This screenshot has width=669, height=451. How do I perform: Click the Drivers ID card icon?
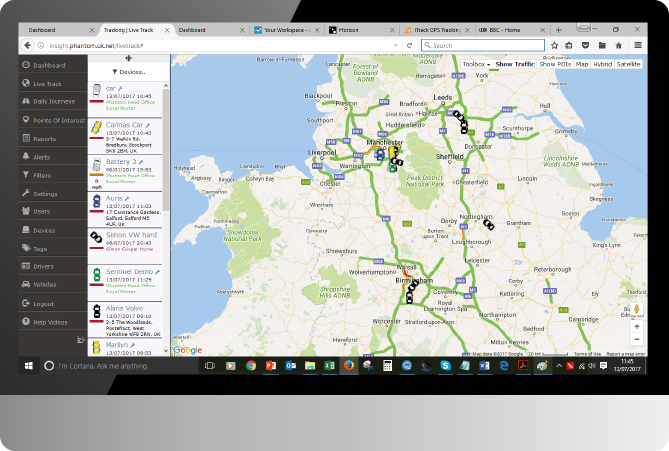click(26, 266)
